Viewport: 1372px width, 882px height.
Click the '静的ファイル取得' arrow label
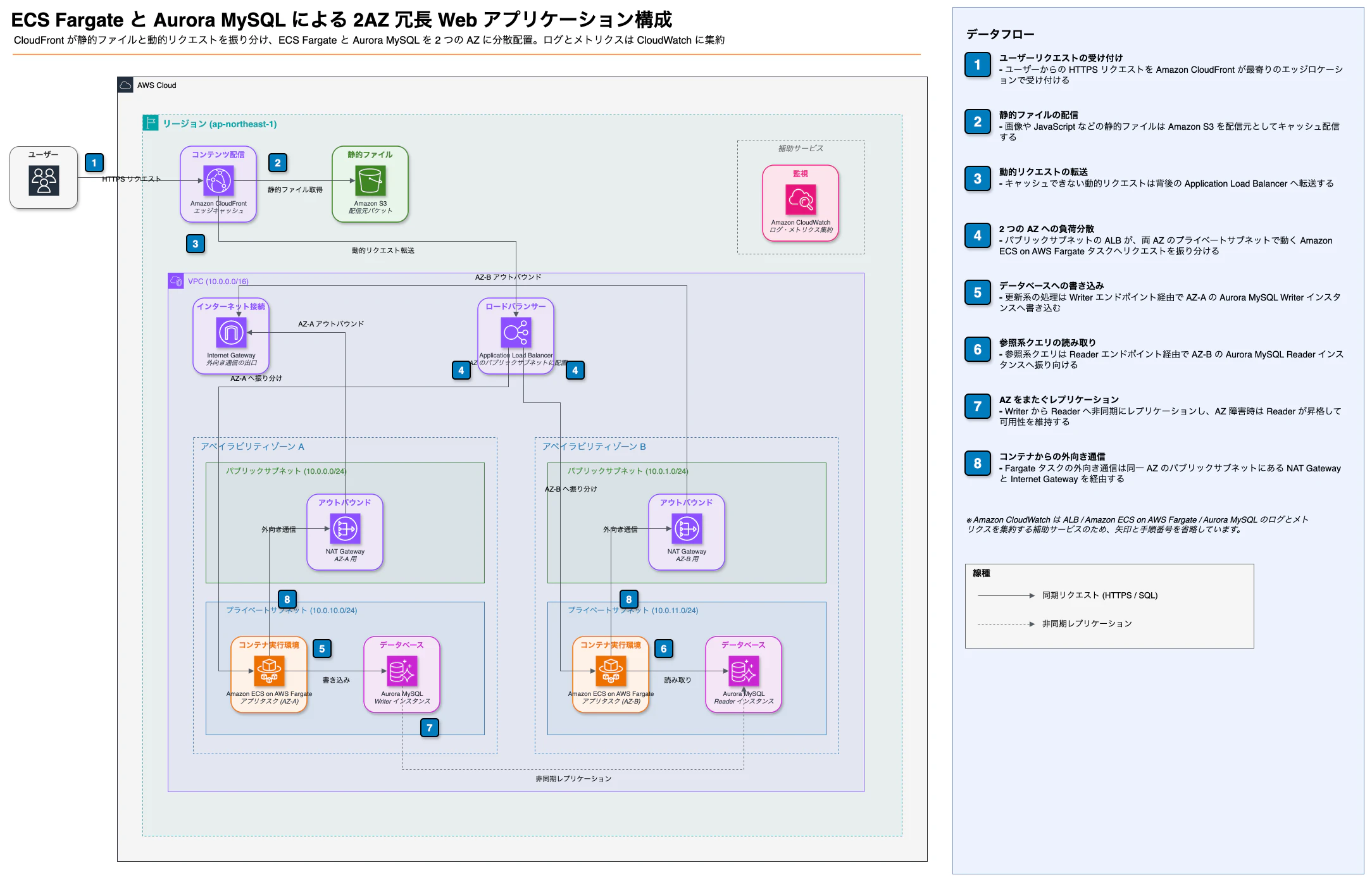click(295, 189)
